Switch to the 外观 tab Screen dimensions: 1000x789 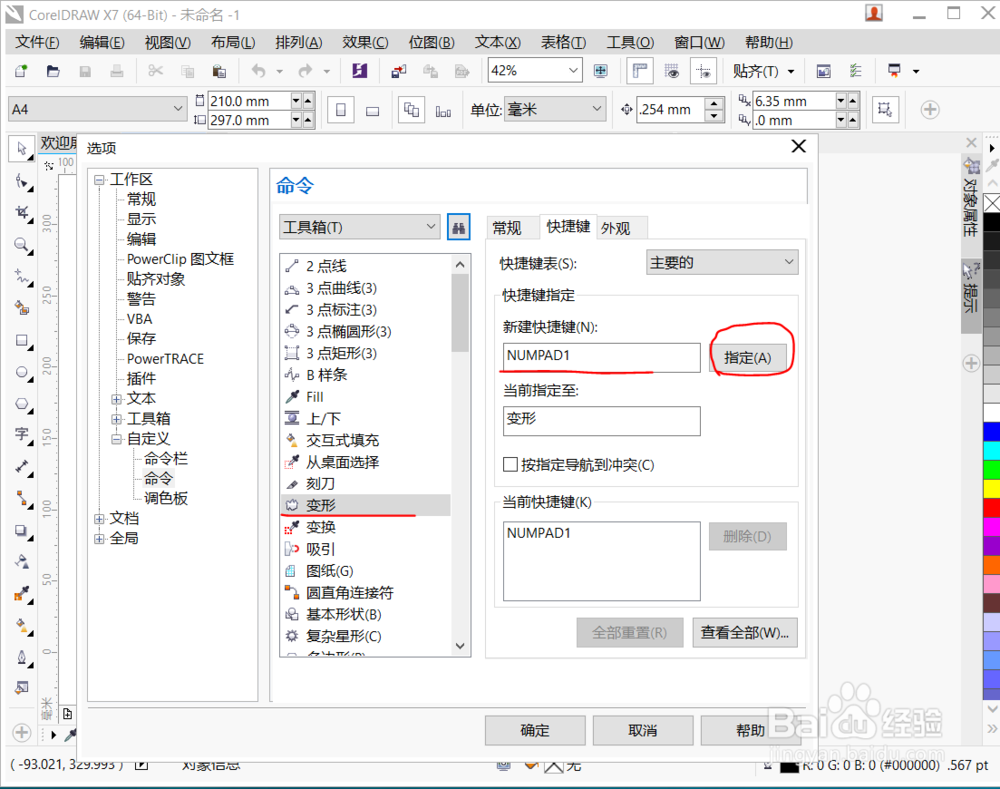pos(615,228)
